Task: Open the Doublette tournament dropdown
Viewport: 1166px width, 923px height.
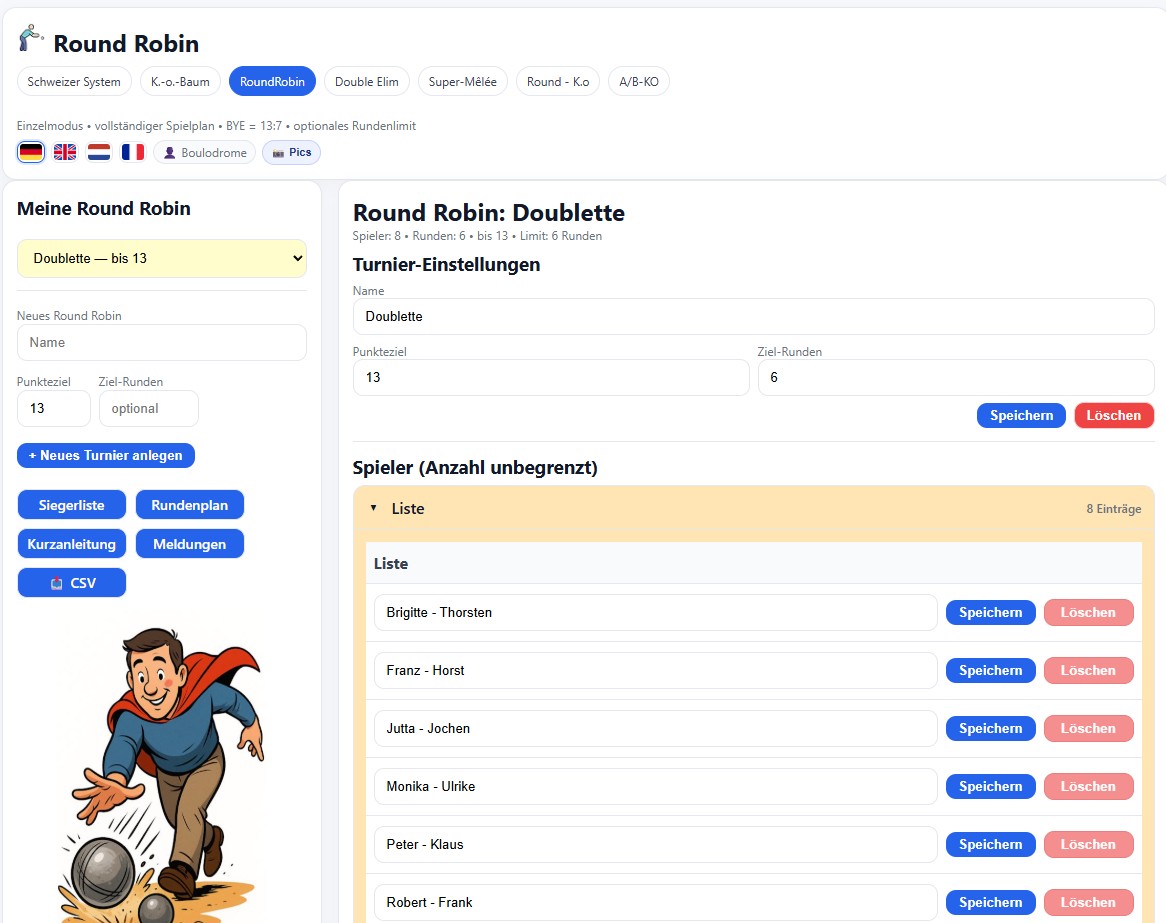Action: [x=162, y=258]
